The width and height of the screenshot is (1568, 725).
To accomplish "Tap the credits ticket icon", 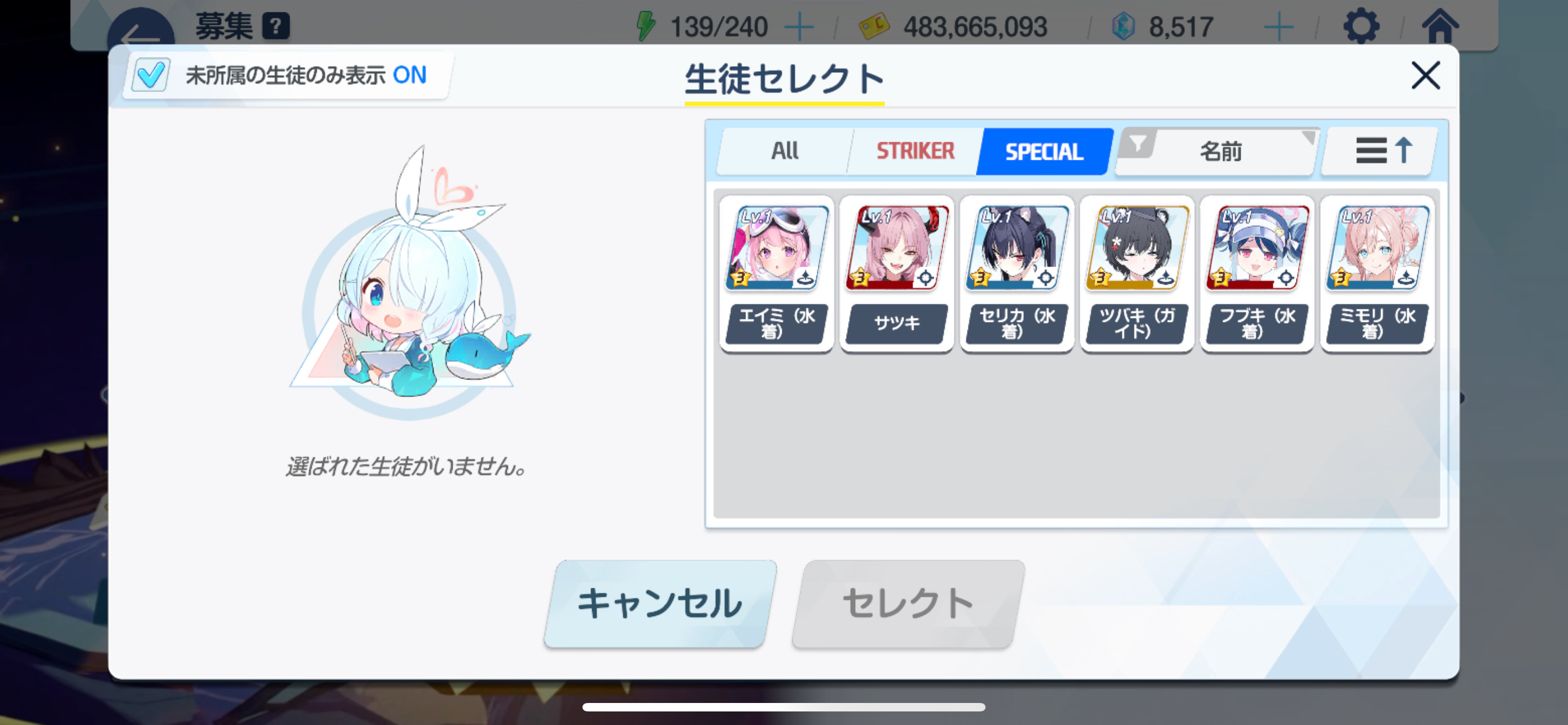I will pos(874,27).
